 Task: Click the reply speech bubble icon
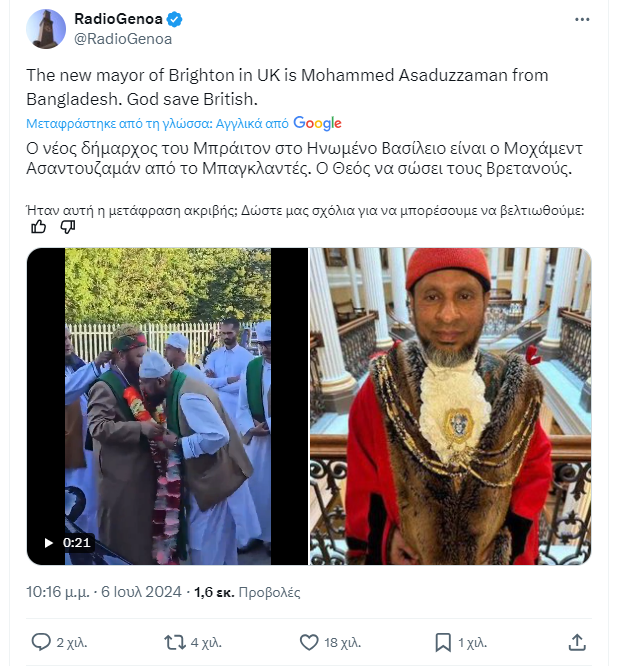click(41, 642)
